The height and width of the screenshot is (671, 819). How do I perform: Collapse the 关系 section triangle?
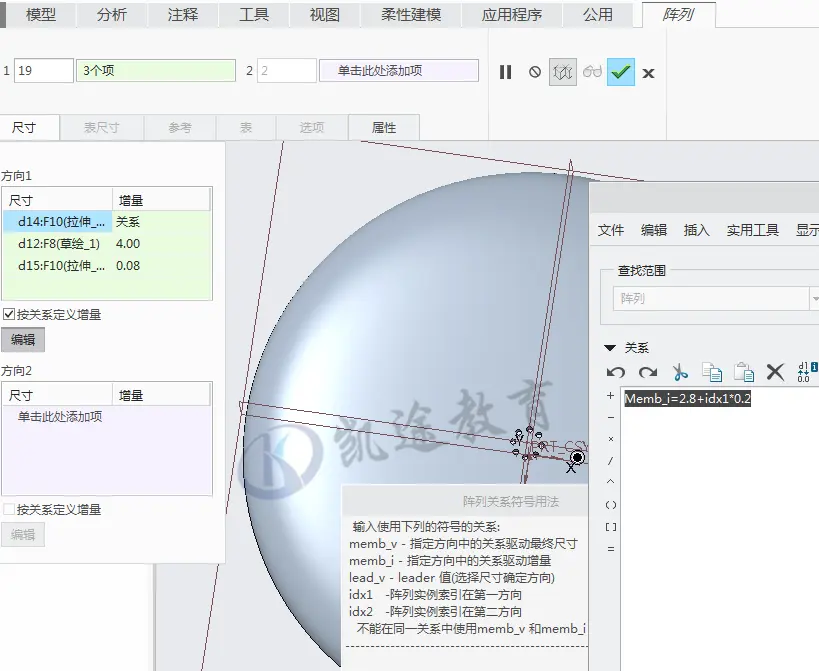click(x=610, y=348)
